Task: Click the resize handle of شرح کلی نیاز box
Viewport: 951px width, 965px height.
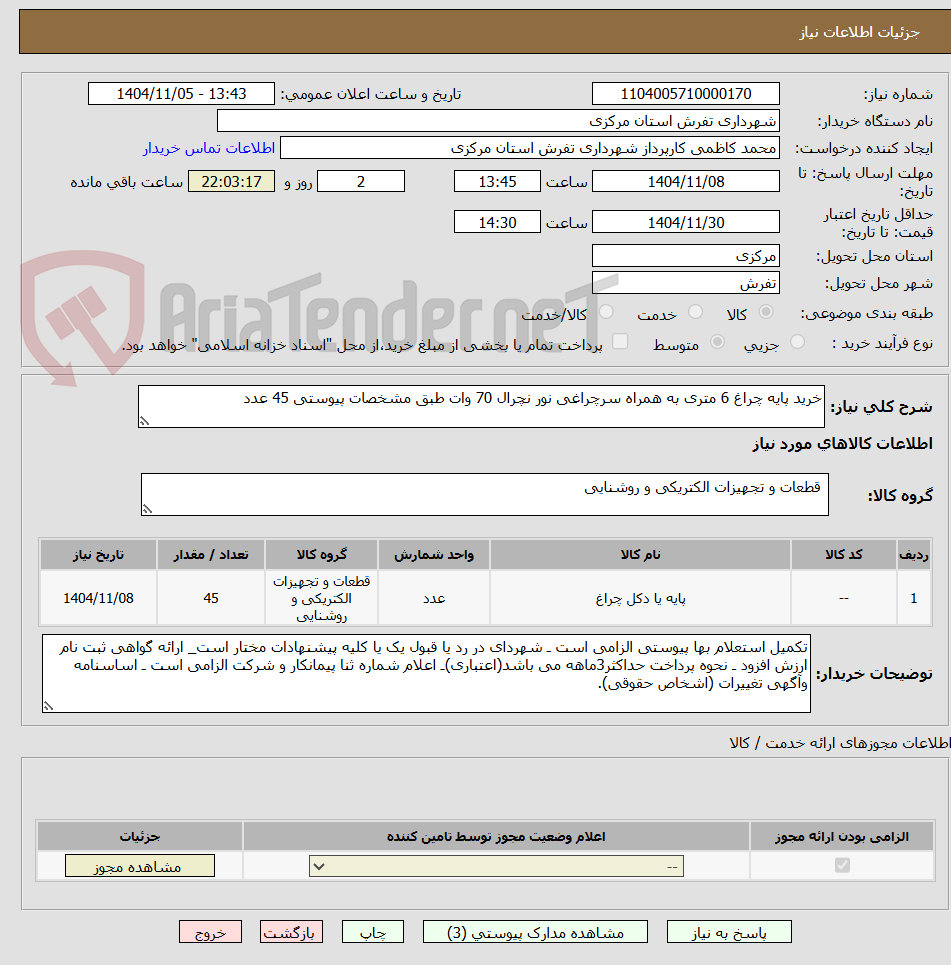Action: point(144,422)
